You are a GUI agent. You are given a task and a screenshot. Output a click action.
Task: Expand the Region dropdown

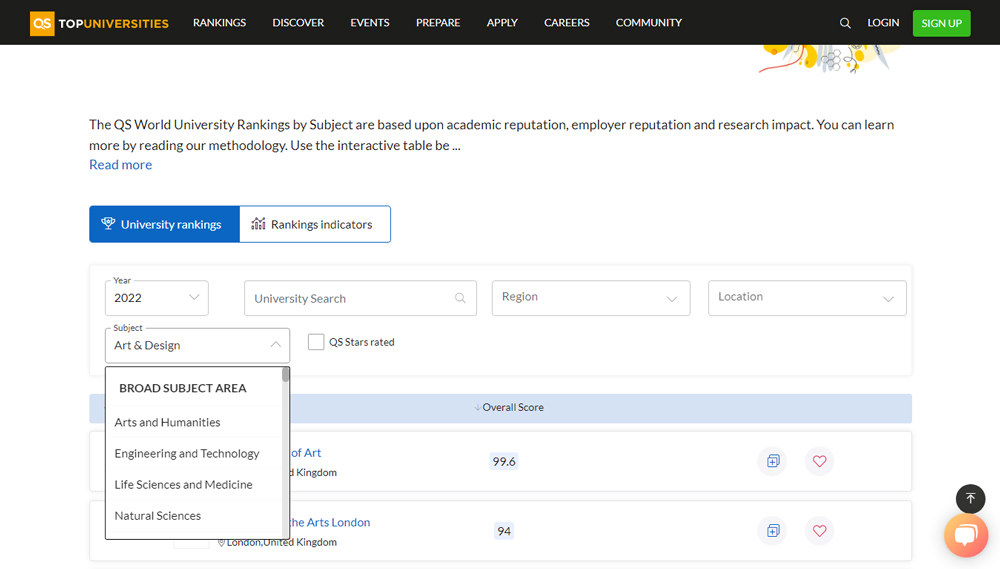tap(591, 298)
